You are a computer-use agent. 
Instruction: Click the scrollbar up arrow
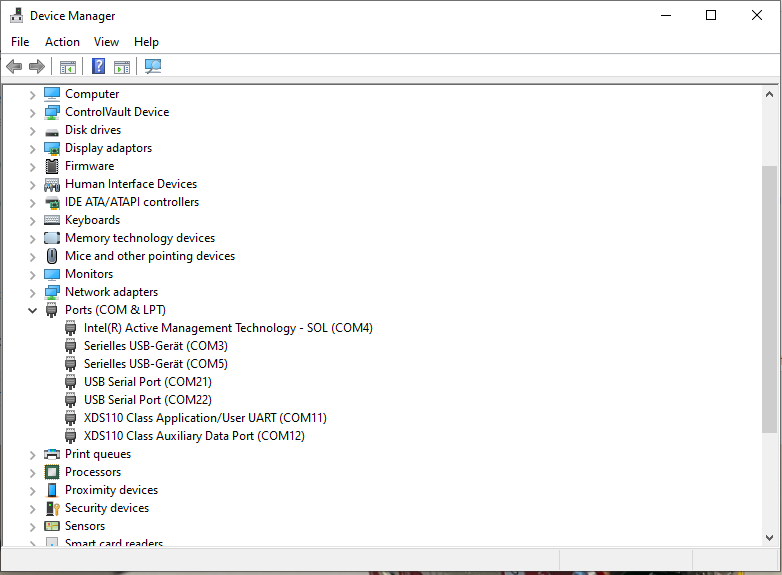tap(769, 94)
